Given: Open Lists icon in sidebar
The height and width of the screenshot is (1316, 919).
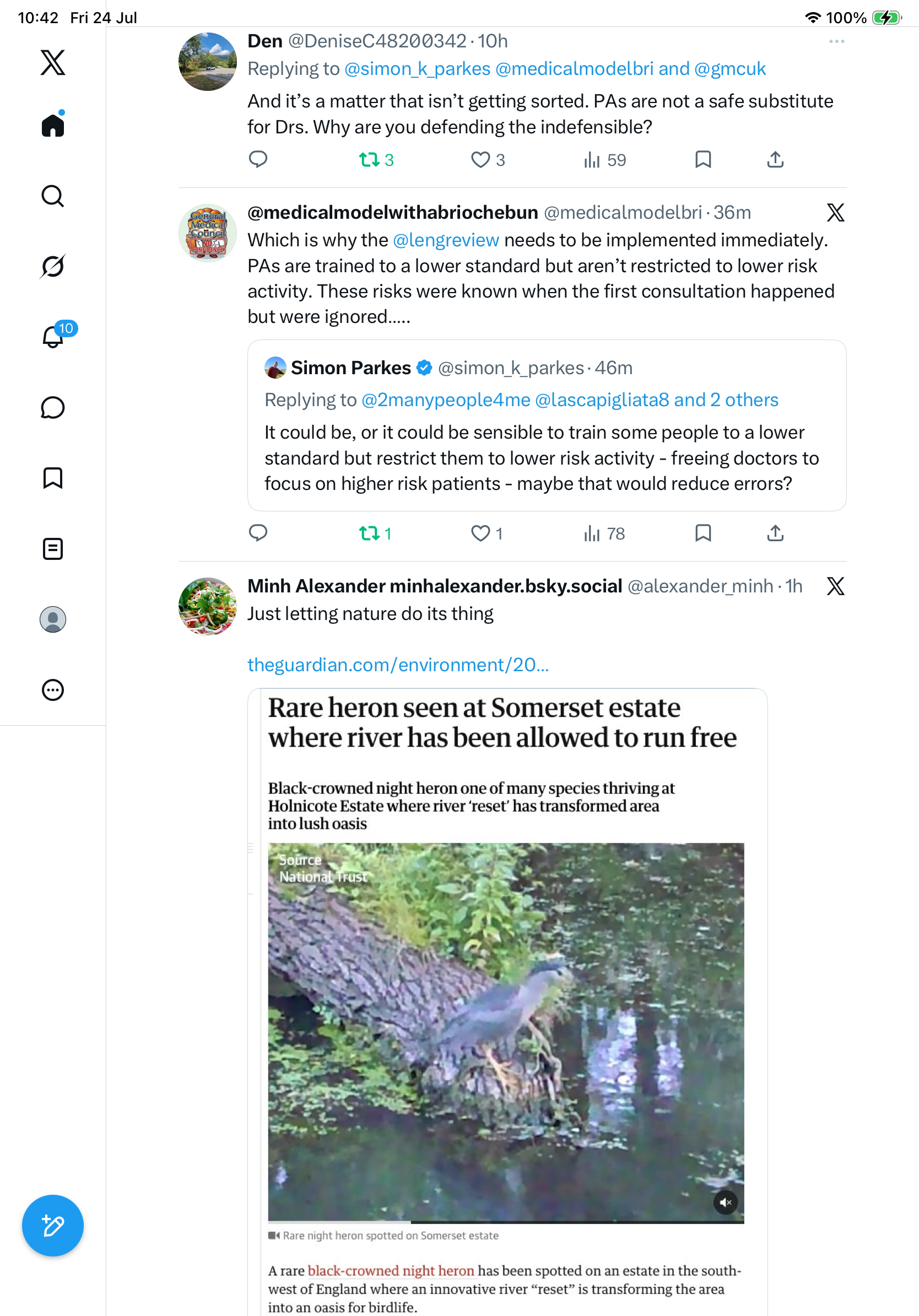Looking at the screenshot, I should pos(53,548).
